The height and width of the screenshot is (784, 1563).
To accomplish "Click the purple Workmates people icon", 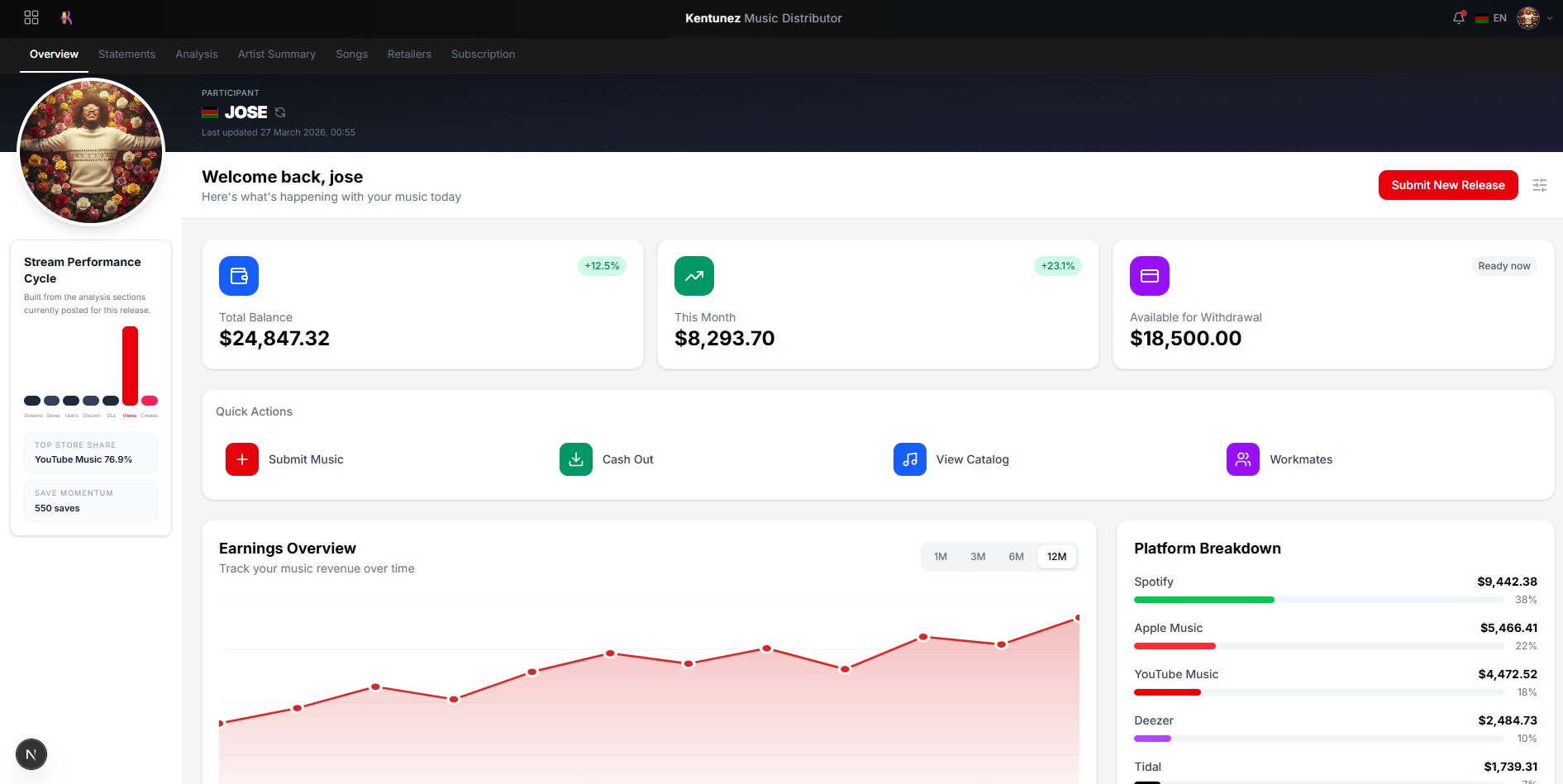I will pos(1242,459).
